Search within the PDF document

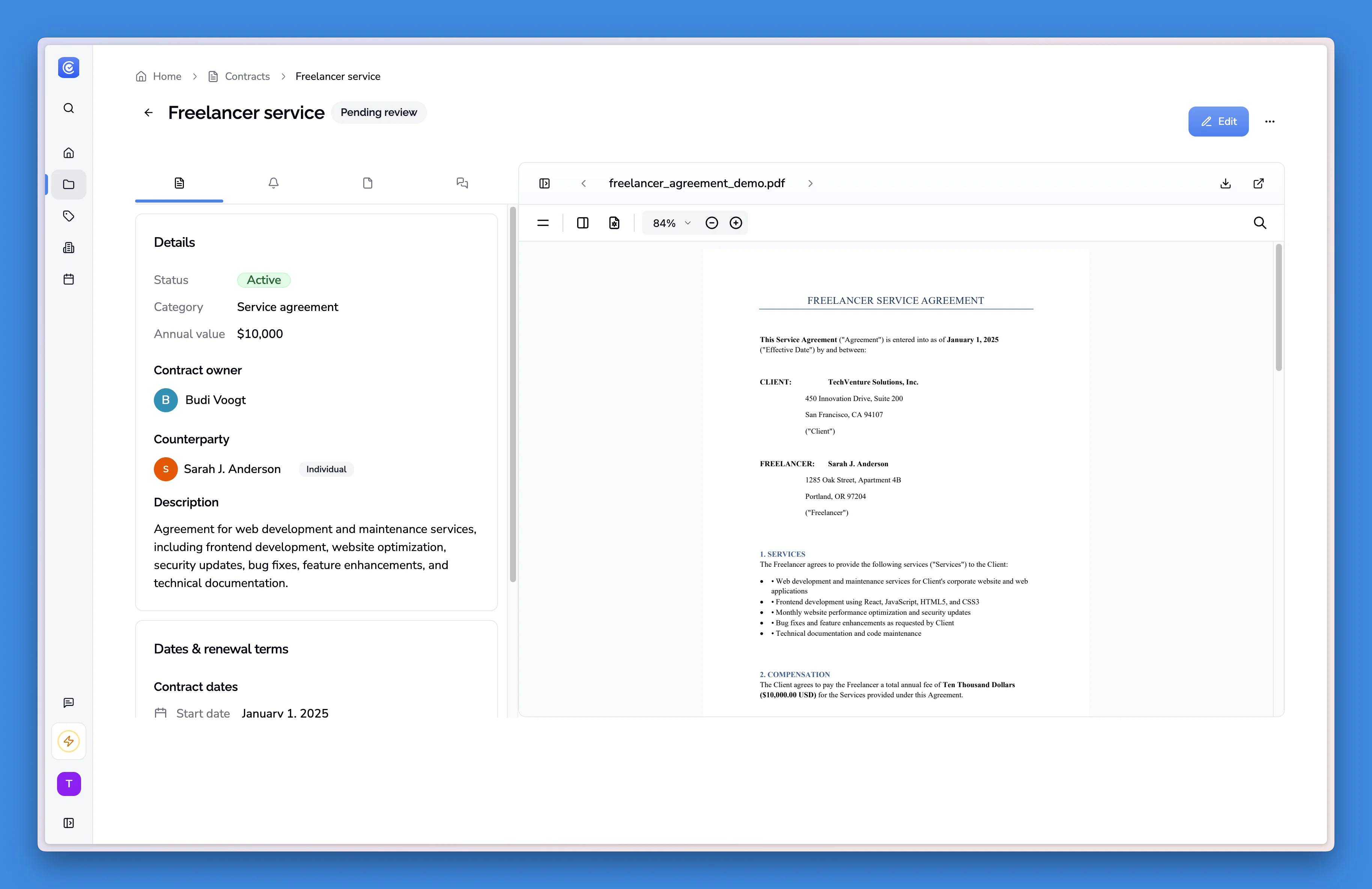click(1260, 222)
